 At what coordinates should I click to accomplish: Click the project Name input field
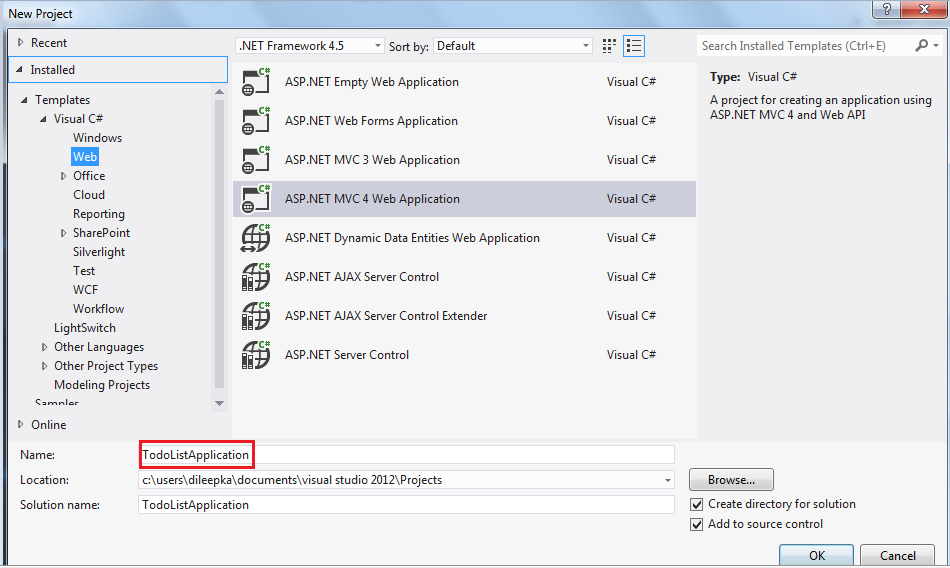tap(406, 455)
